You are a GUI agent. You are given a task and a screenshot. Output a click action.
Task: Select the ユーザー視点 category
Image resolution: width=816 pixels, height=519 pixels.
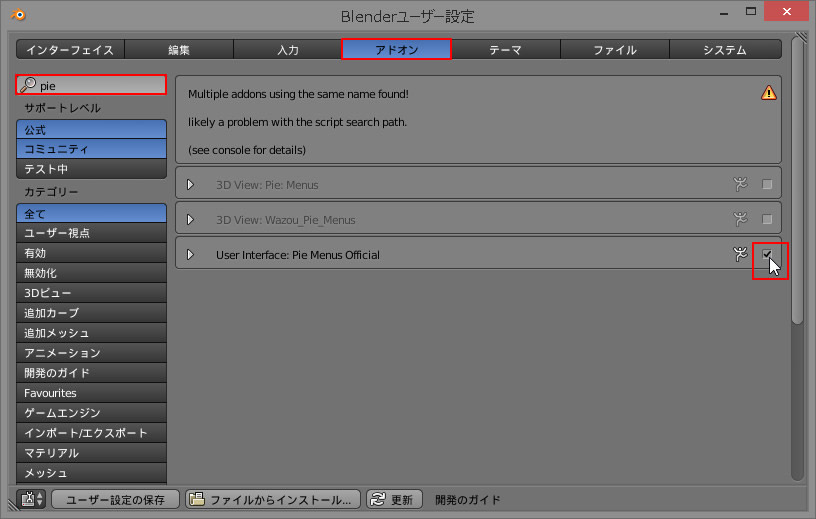click(92, 233)
